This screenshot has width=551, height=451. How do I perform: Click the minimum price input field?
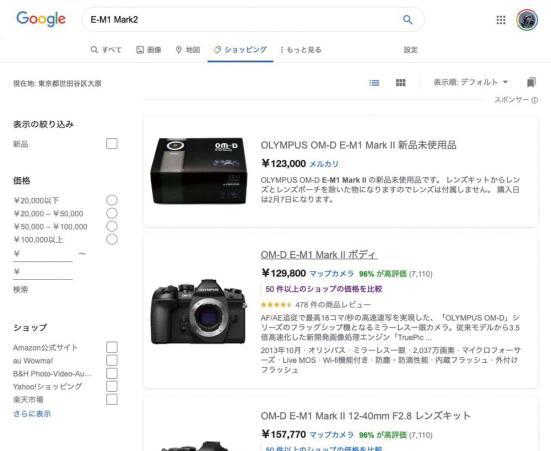coord(43,255)
